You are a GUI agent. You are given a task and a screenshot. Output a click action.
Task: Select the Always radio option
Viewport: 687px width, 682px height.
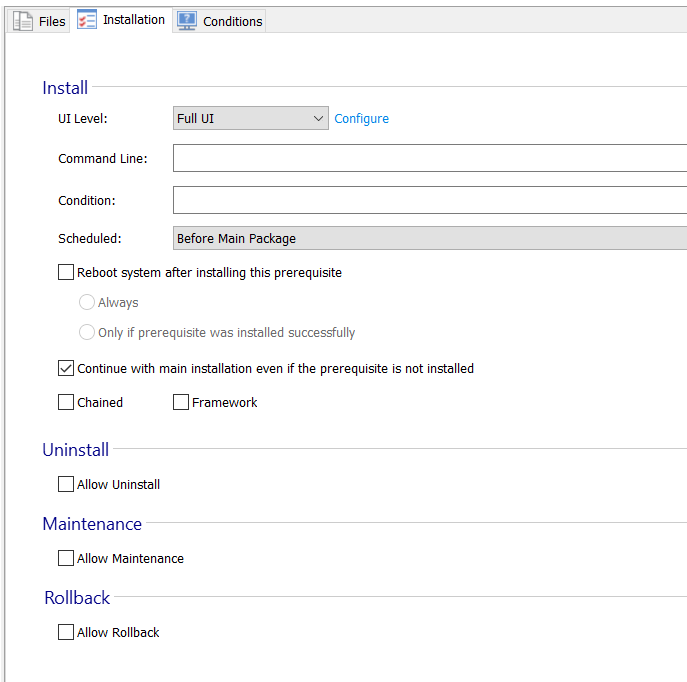point(87,302)
